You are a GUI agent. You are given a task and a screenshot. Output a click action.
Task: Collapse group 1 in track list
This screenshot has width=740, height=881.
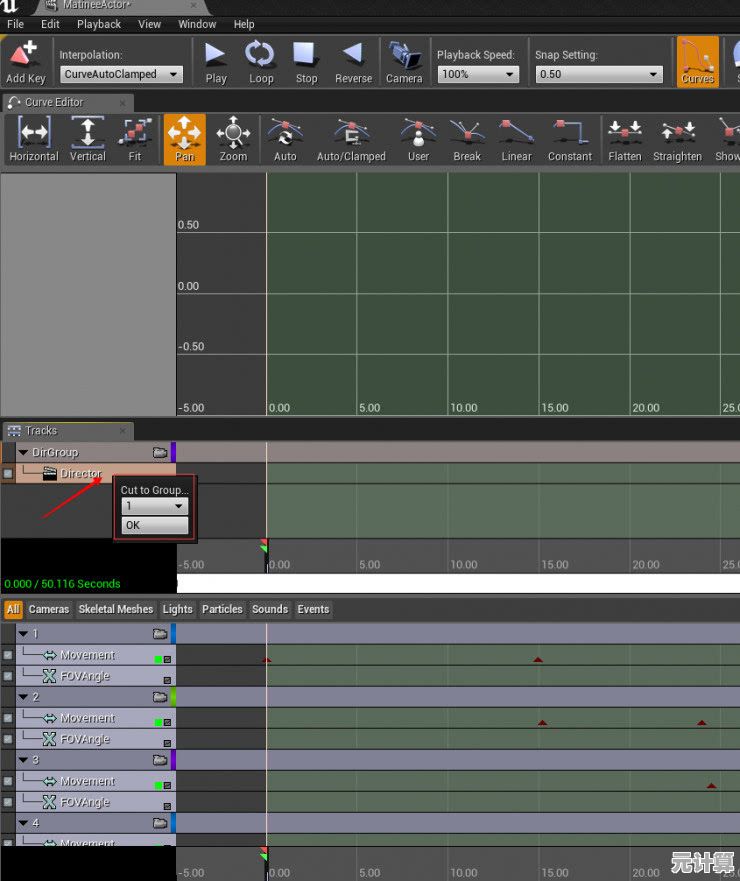23,634
